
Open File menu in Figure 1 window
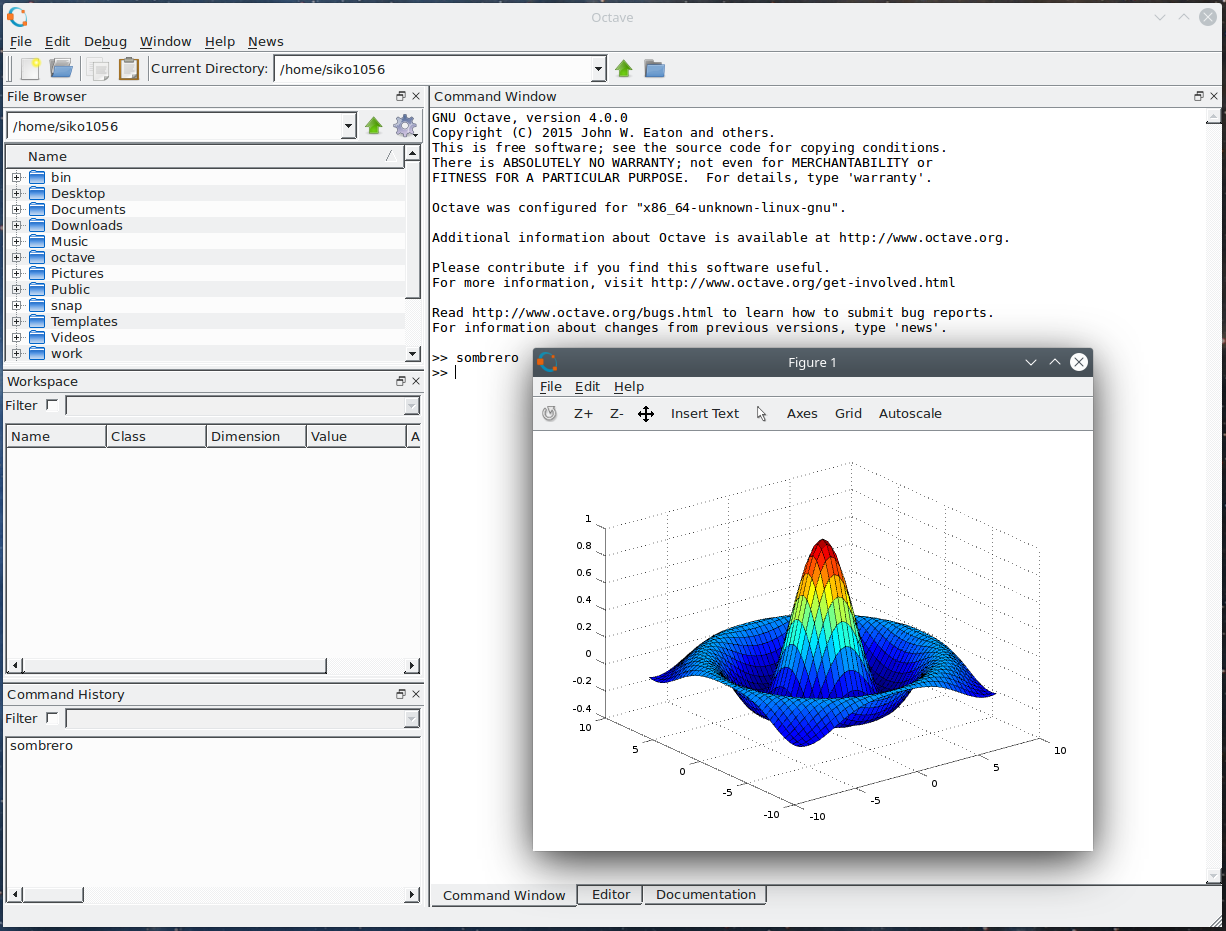(x=551, y=387)
